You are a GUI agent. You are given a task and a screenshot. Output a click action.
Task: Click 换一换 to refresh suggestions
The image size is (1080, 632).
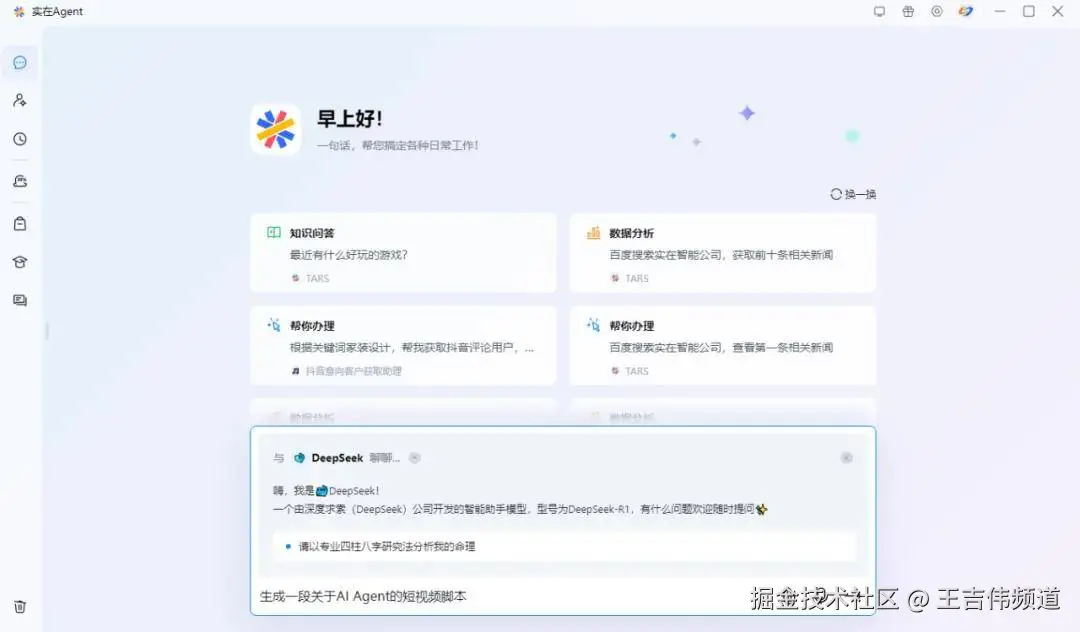(x=853, y=194)
